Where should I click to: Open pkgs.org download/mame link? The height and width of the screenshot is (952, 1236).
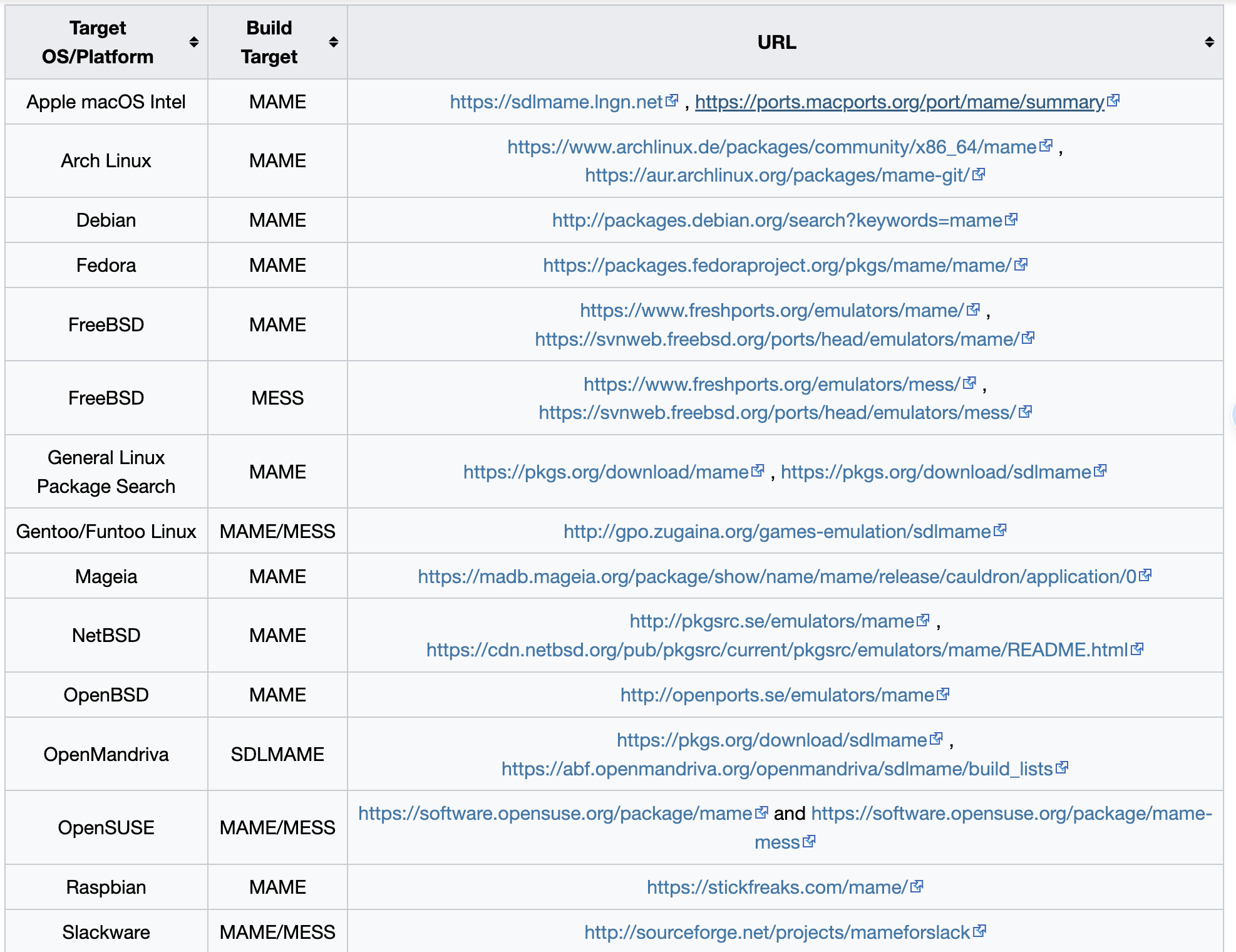tap(605, 472)
